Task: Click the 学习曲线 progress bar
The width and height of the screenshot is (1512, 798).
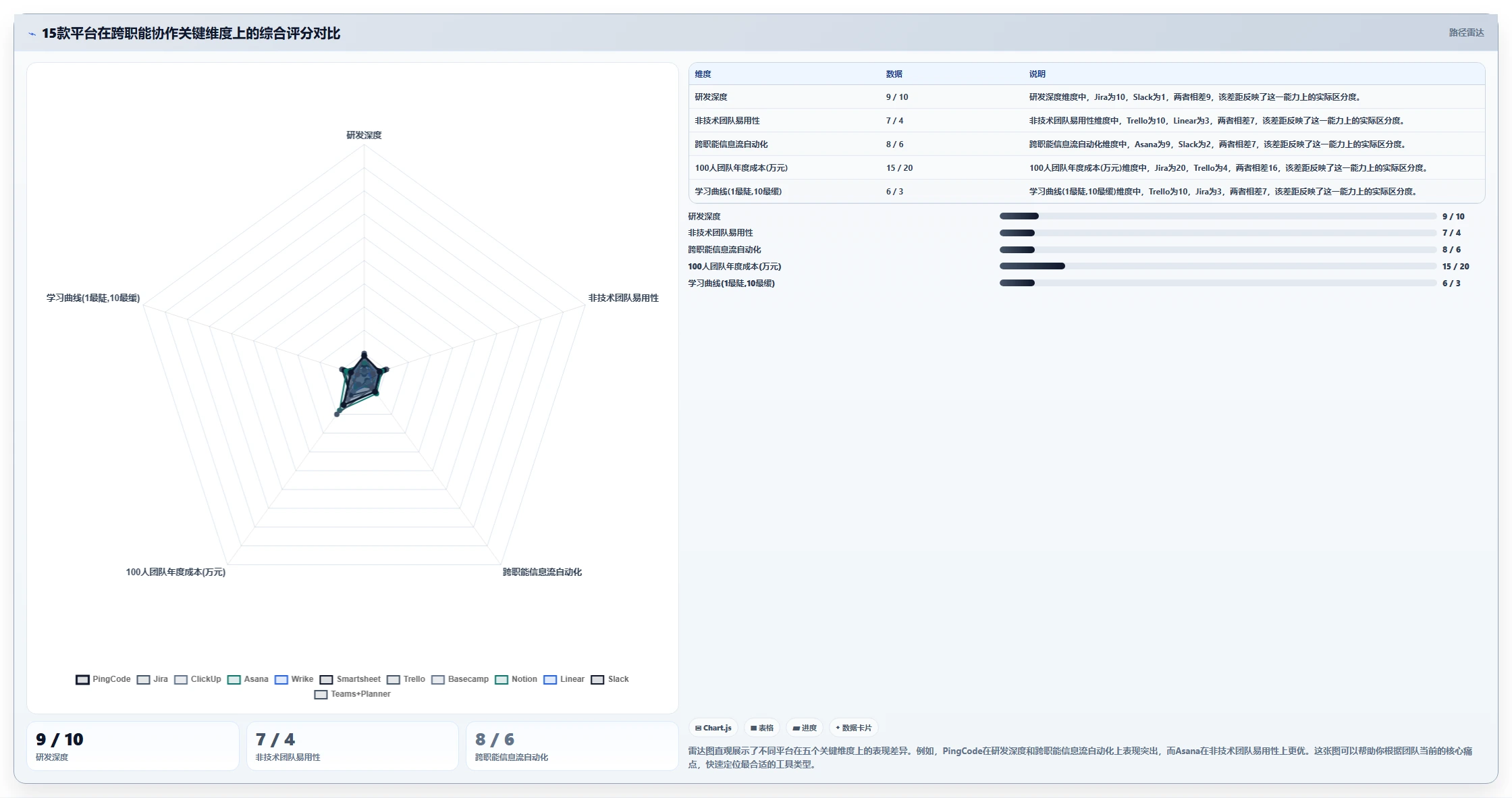Action: 1218,283
